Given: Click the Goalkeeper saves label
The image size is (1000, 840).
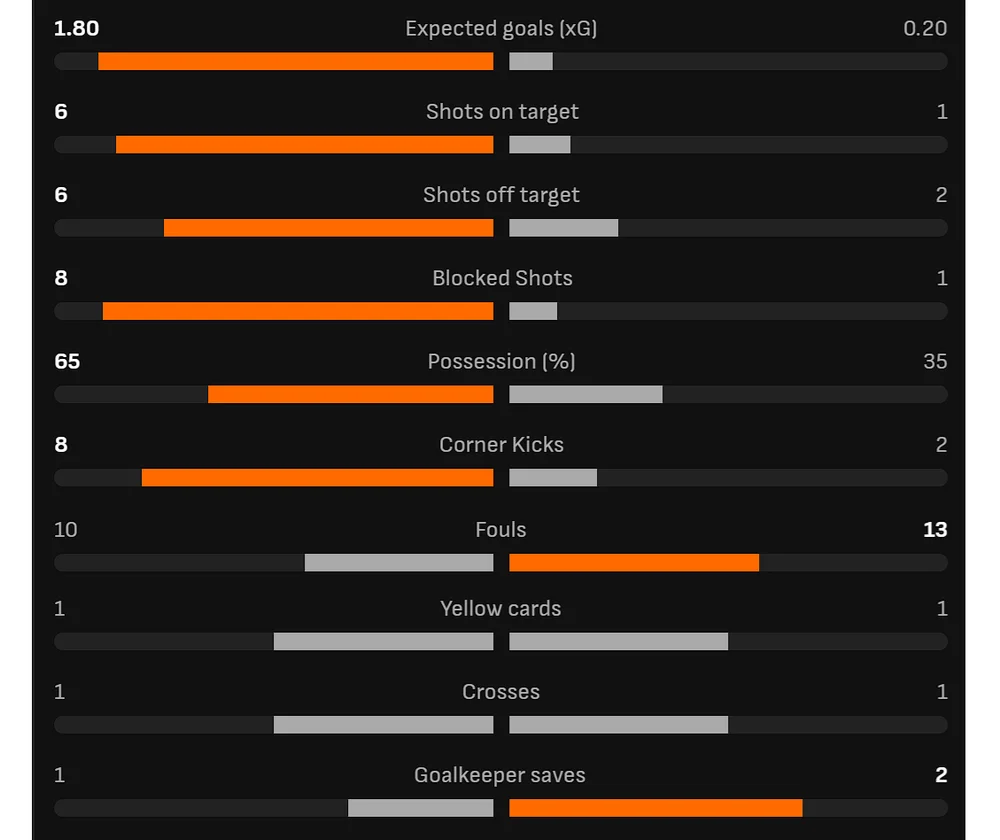Looking at the screenshot, I should [x=499, y=776].
